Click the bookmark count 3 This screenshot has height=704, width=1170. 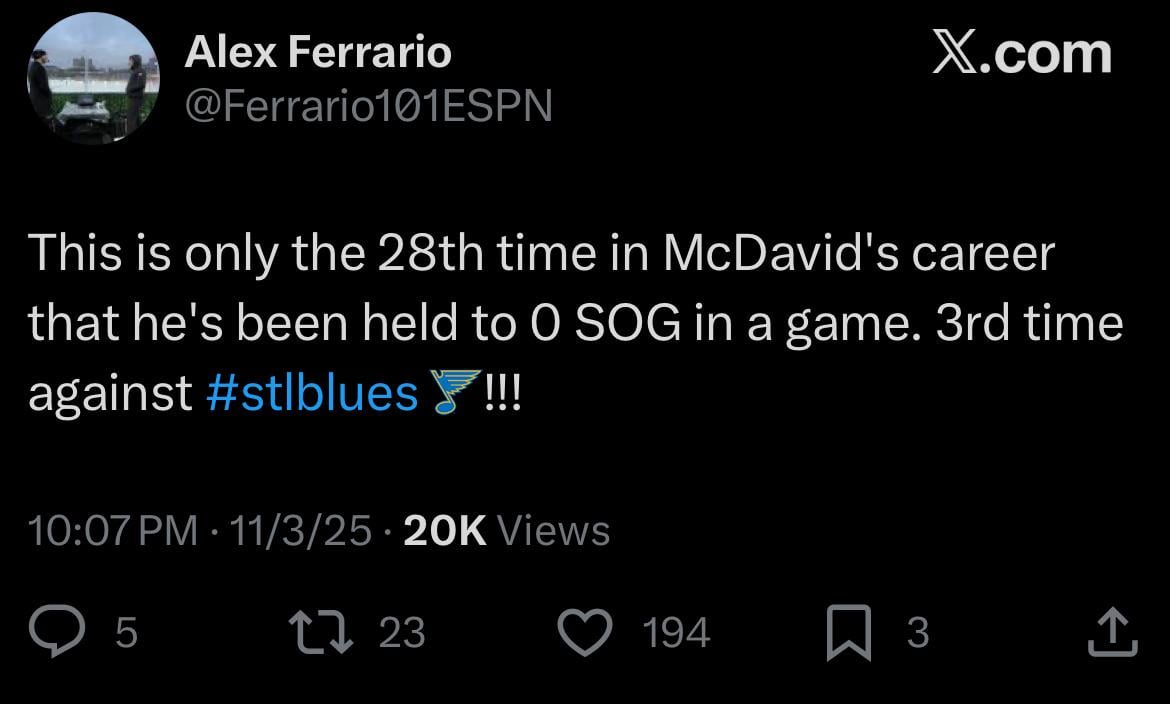(x=916, y=630)
